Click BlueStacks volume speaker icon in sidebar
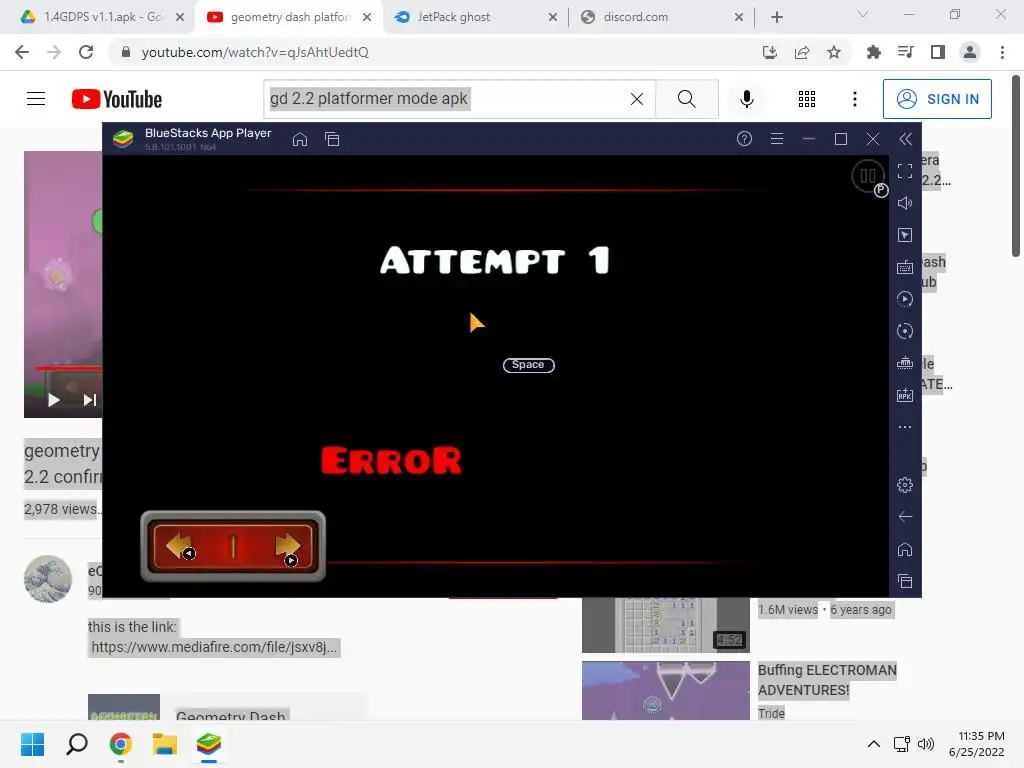The image size is (1024, 768). coord(904,203)
